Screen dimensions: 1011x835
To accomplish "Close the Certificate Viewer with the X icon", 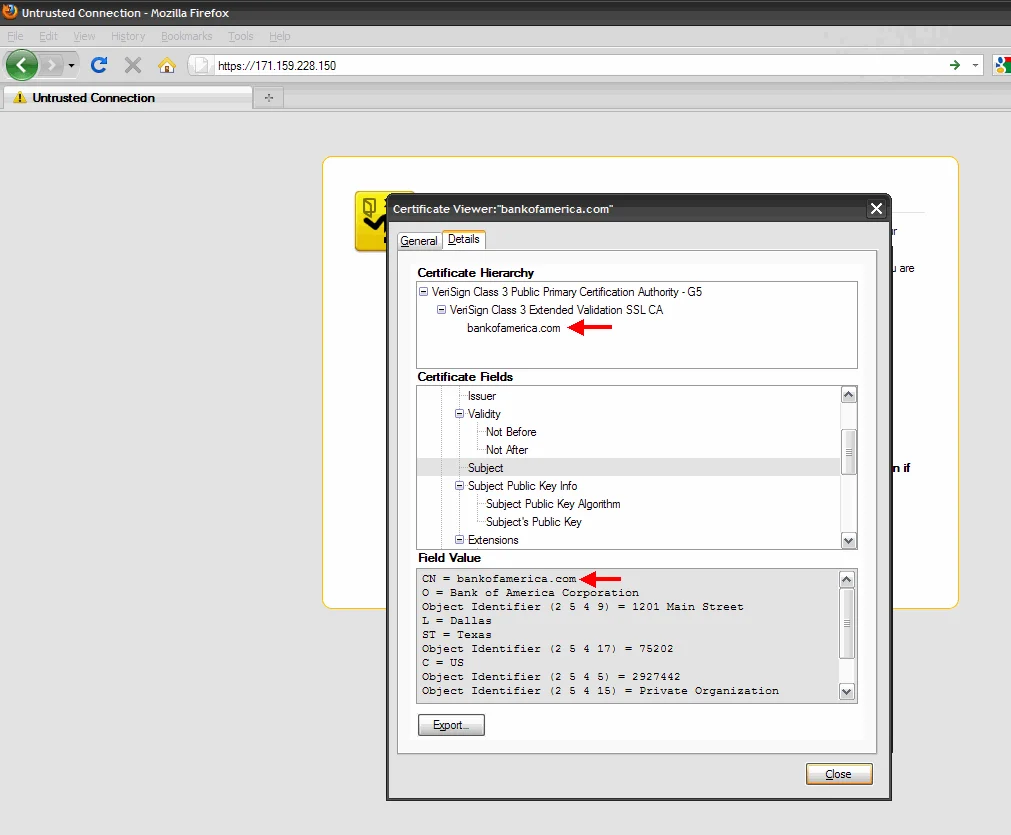I will pos(876,208).
